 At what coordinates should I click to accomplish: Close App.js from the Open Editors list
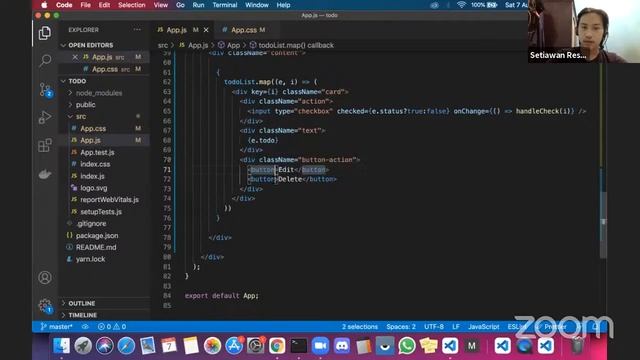[x=75, y=57]
